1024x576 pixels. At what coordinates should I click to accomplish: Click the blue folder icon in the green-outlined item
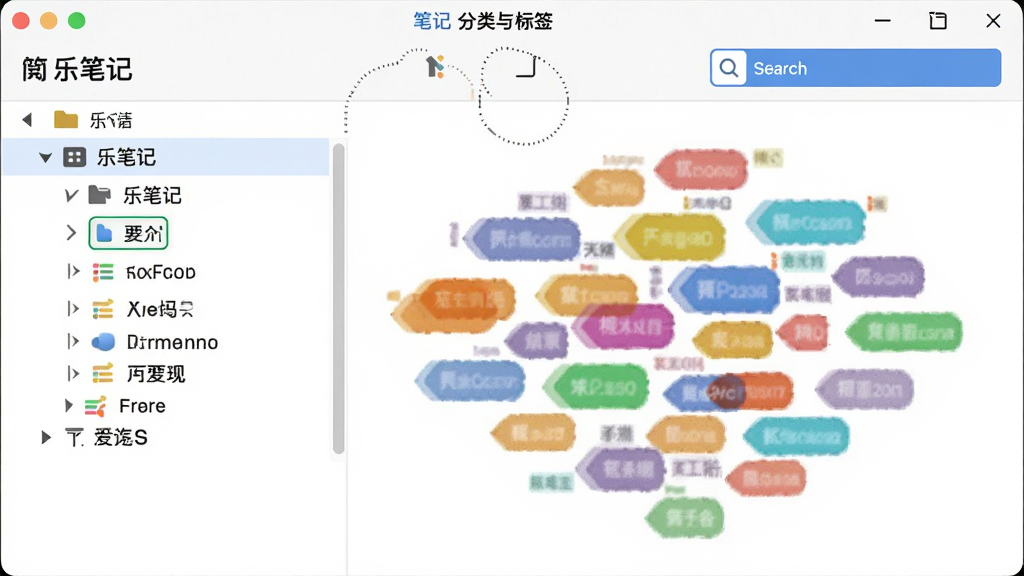click(x=104, y=232)
